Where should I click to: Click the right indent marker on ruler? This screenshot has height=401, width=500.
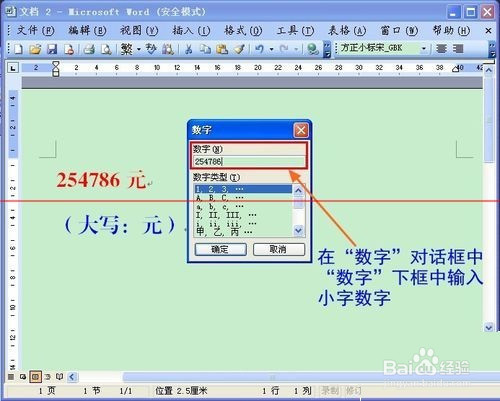pos(456,69)
